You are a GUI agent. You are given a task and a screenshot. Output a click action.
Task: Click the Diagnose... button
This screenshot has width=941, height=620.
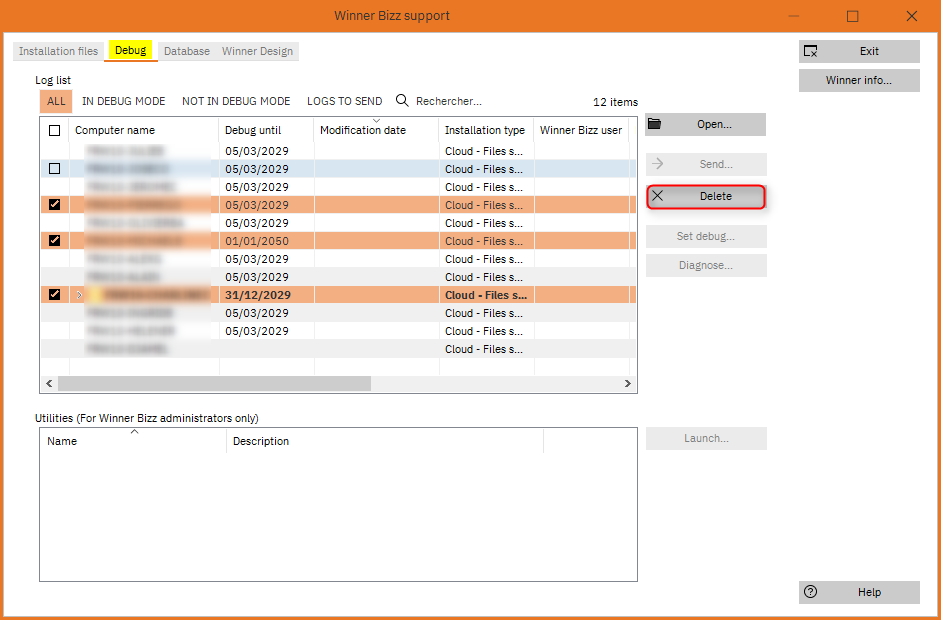706,265
